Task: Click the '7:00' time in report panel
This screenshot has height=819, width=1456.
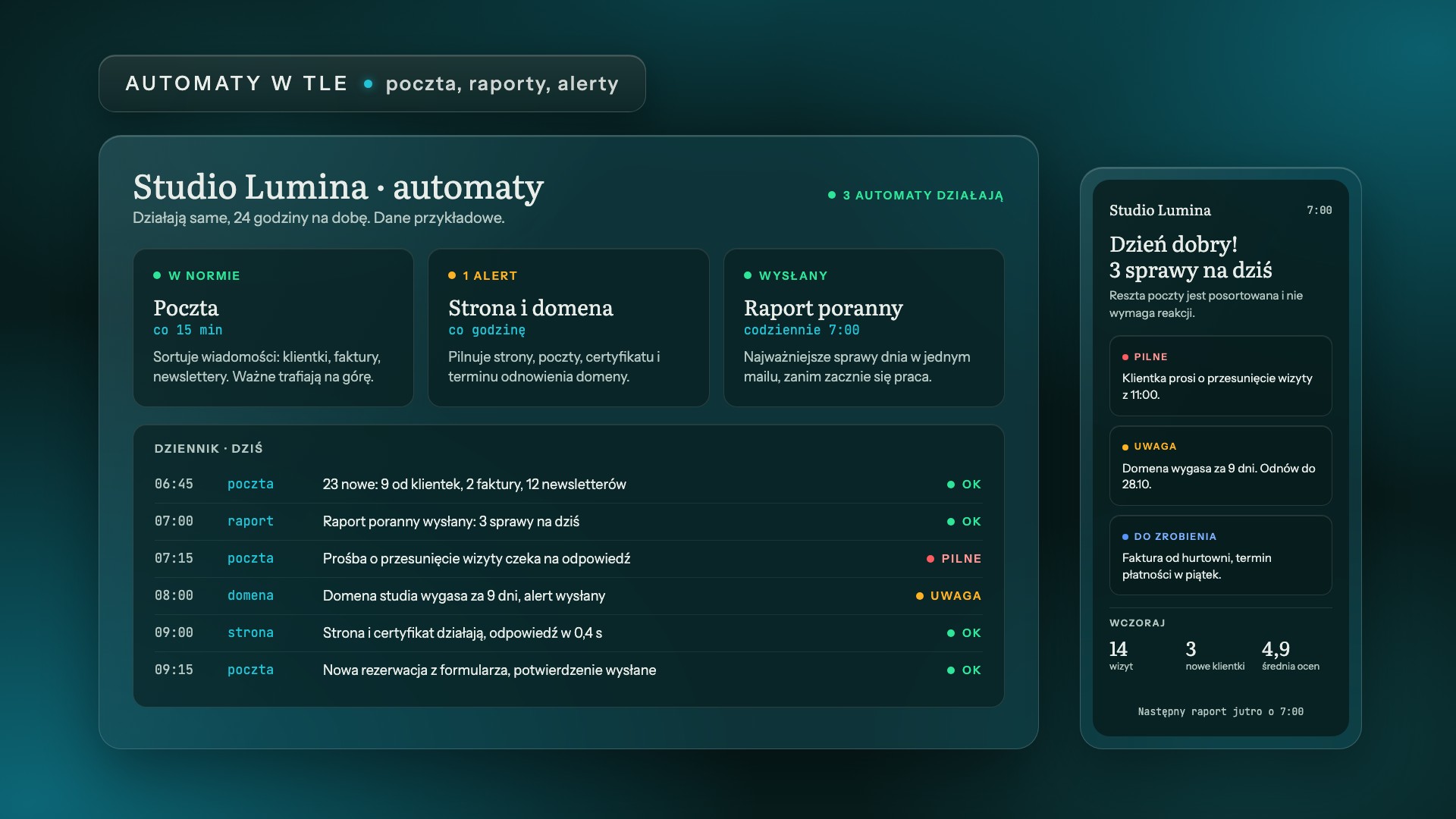Action: point(1319,211)
